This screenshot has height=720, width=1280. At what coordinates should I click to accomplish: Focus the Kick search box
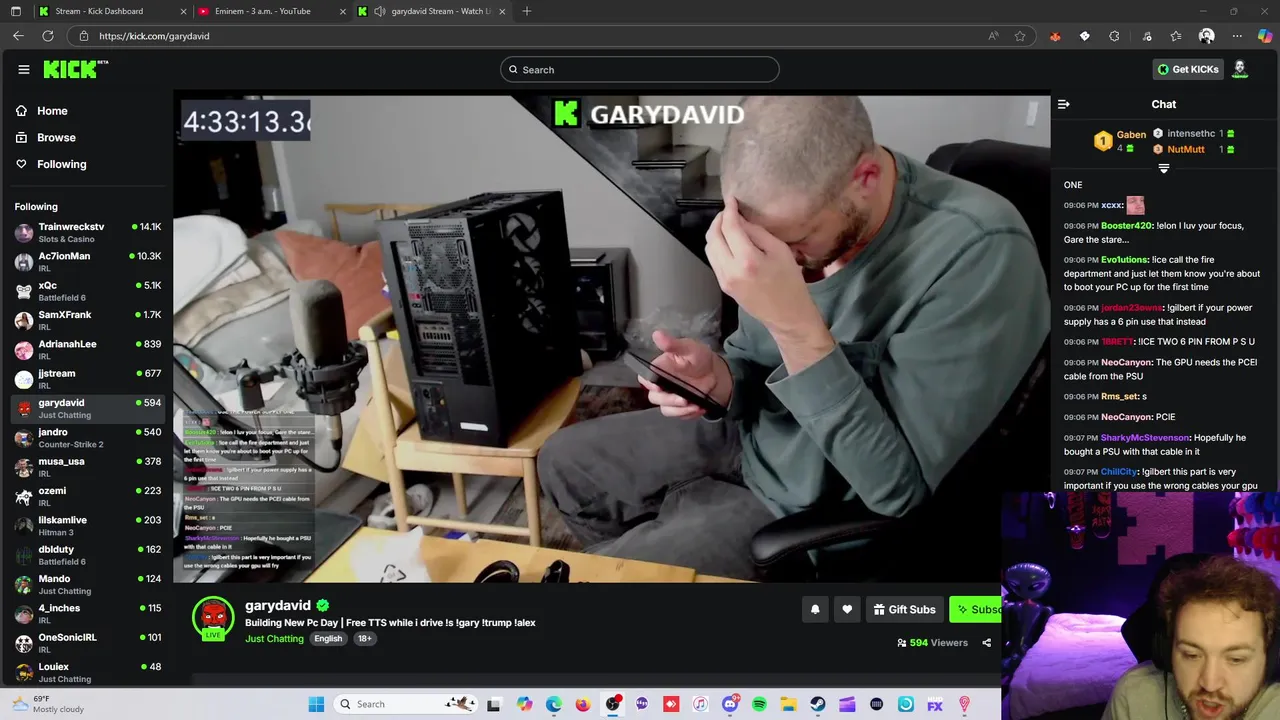640,70
